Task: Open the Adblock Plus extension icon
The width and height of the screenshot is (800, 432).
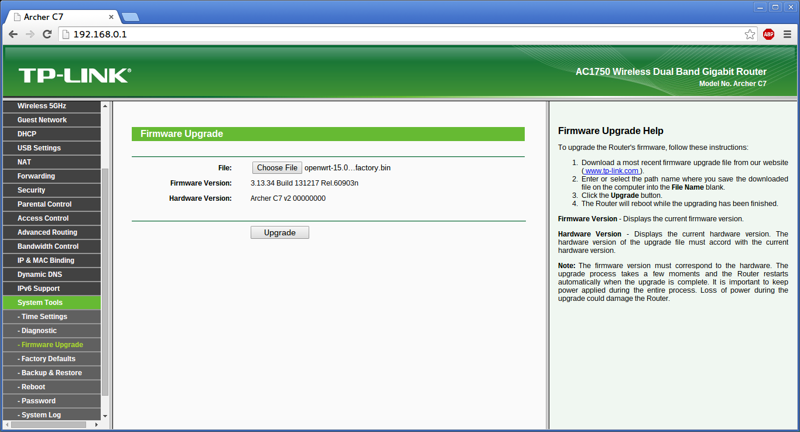Action: pos(768,34)
